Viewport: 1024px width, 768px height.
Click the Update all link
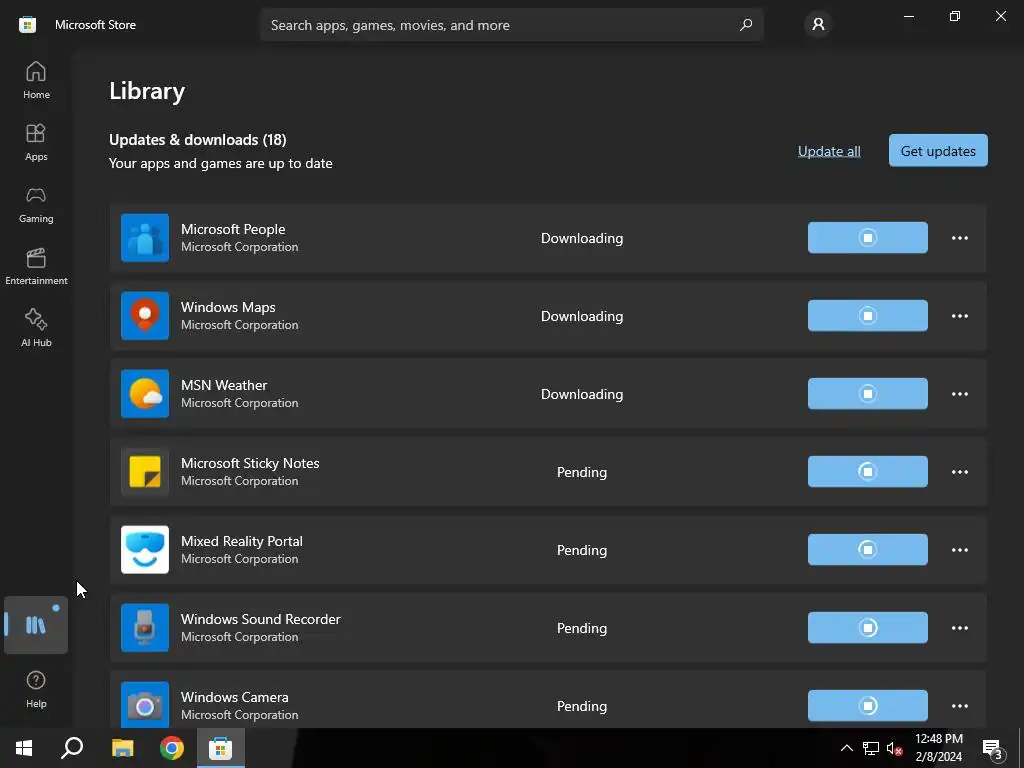coord(829,151)
